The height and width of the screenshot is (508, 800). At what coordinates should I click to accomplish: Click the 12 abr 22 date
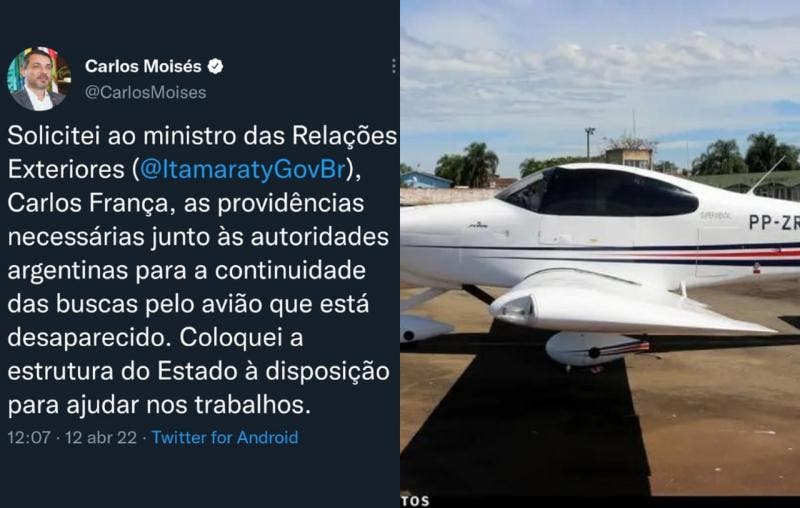[101, 438]
